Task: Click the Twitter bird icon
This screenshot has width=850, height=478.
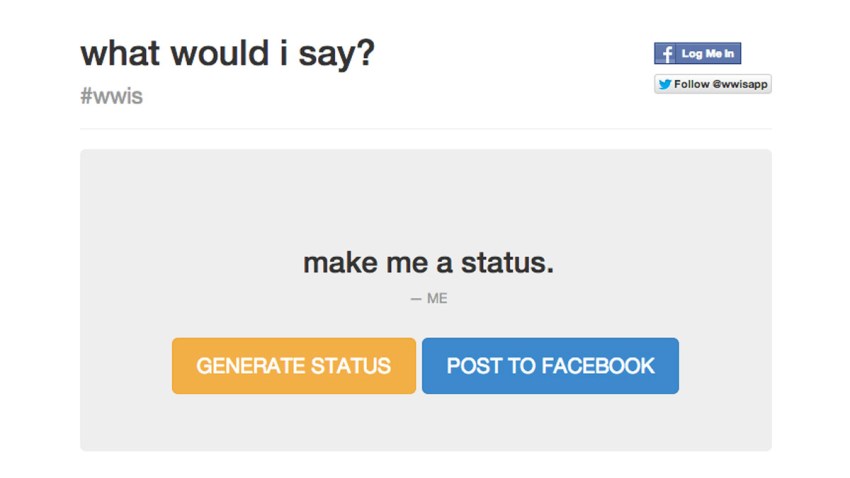Action: pos(665,84)
